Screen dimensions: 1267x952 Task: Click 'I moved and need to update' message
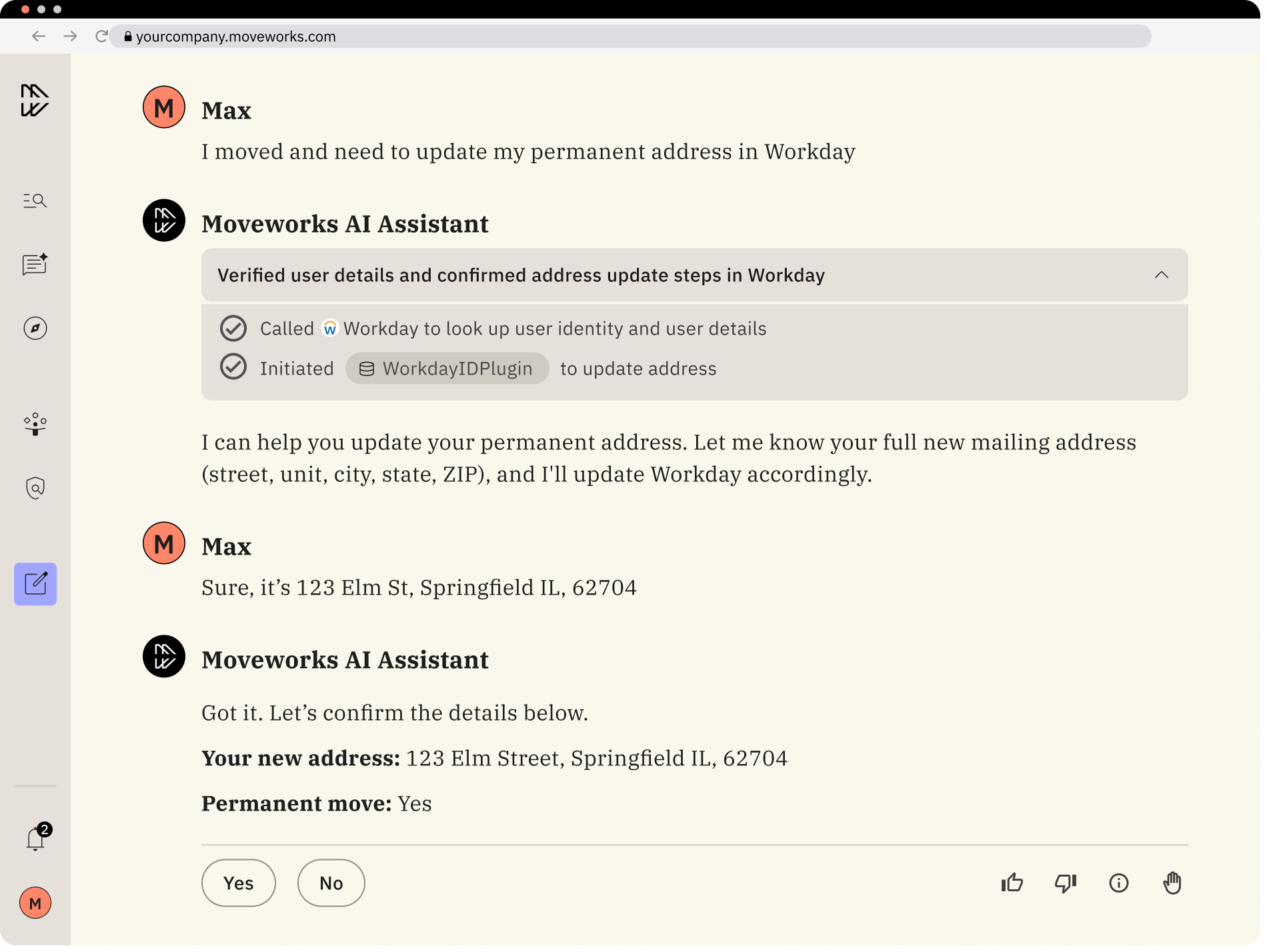(528, 152)
